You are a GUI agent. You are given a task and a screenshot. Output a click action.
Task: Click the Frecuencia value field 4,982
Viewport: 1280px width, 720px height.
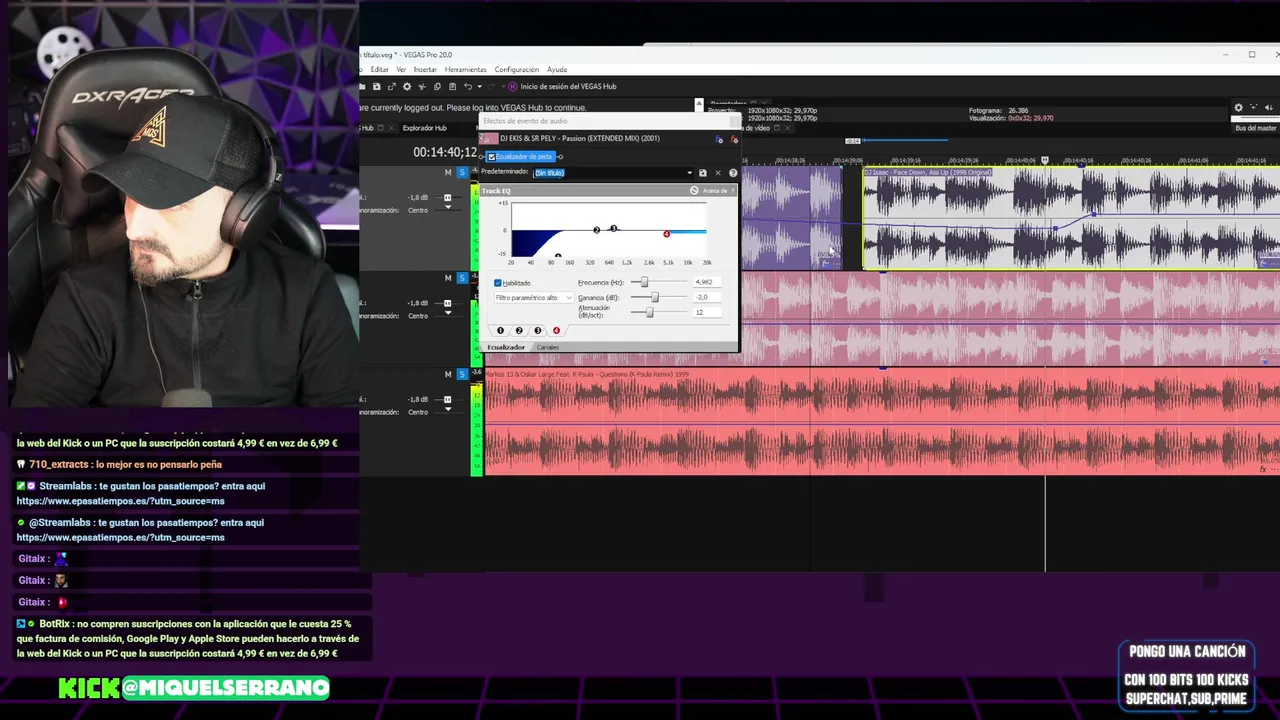tap(707, 282)
